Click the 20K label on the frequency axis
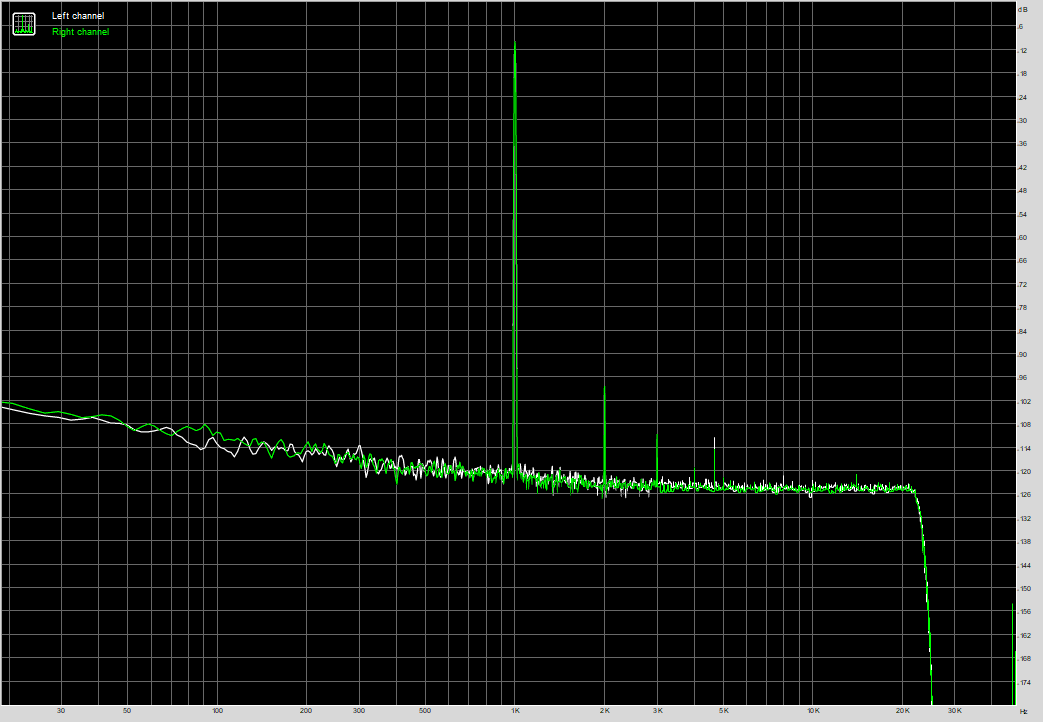 click(902, 711)
